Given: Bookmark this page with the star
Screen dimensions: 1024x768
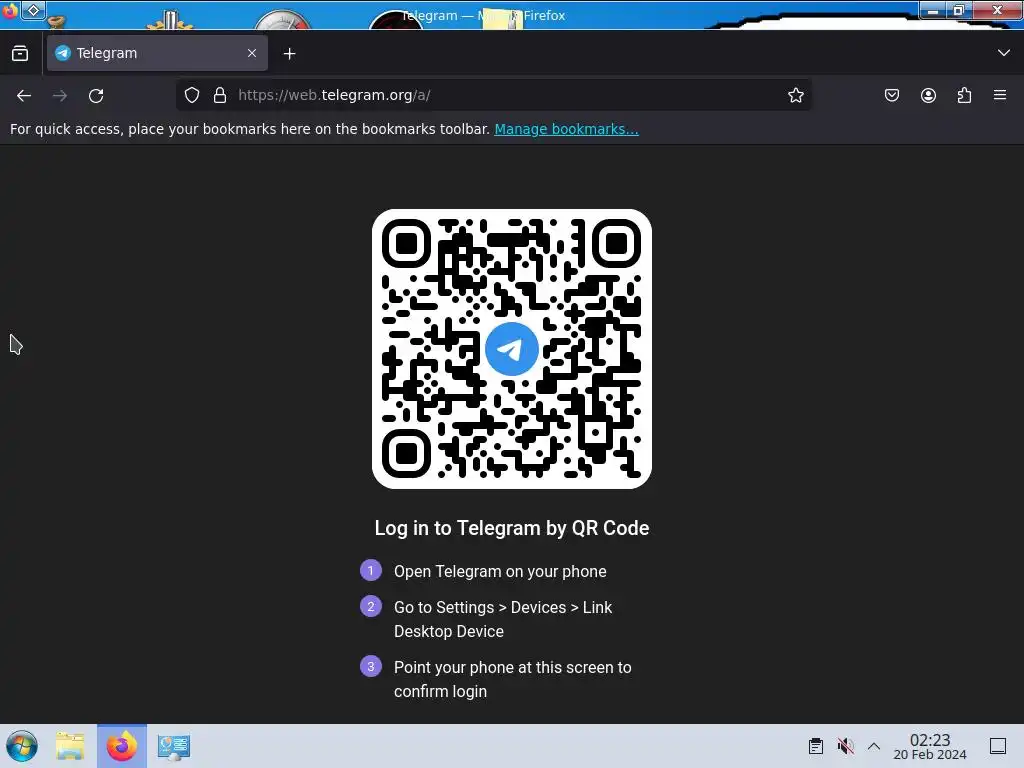Looking at the screenshot, I should 795,95.
